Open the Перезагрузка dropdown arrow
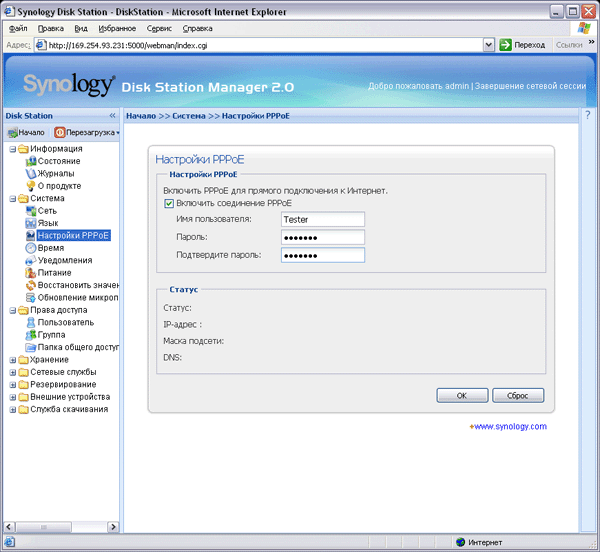This screenshot has width=600, height=552. point(118,133)
